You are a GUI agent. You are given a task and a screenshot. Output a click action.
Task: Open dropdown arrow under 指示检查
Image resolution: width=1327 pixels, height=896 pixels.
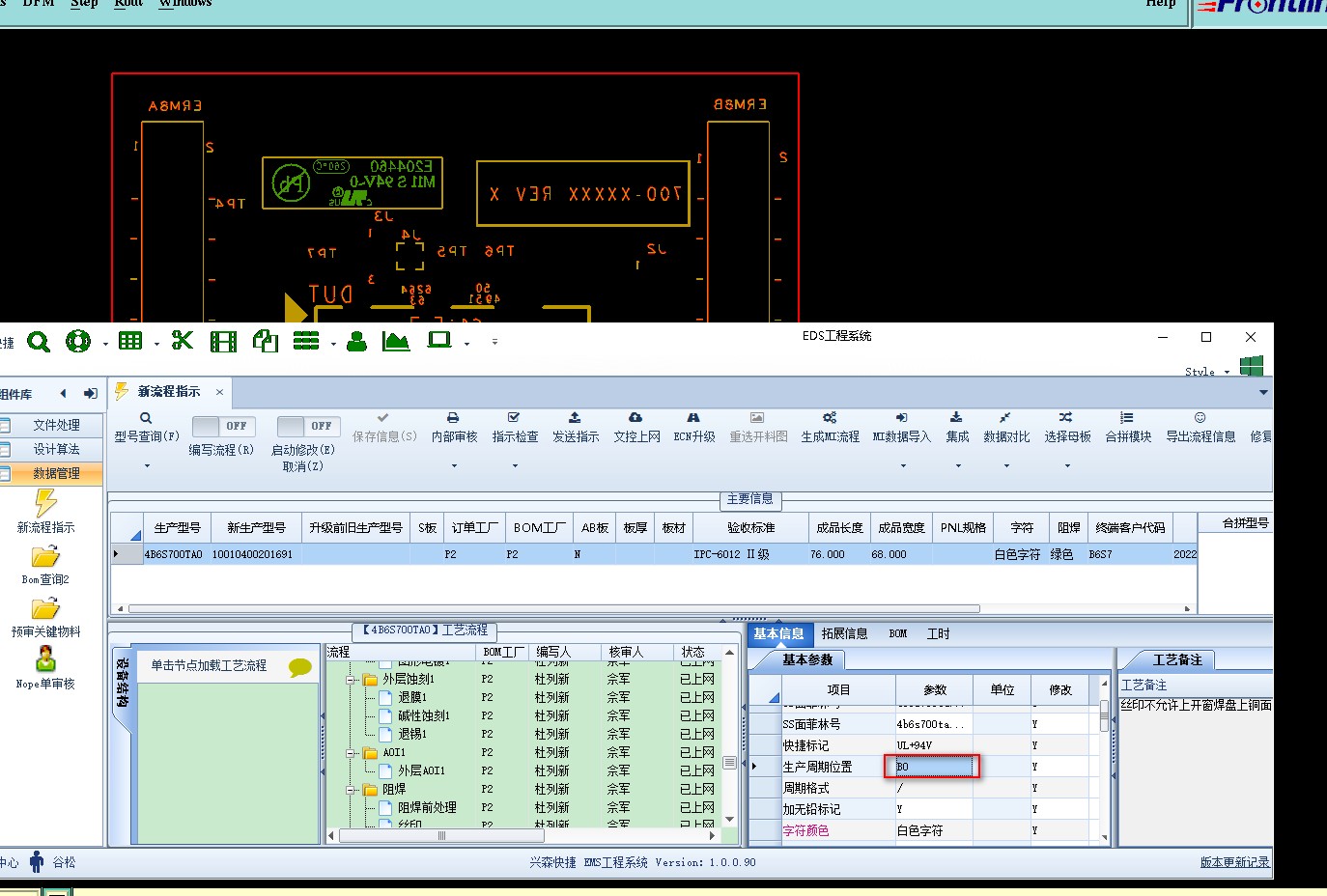pos(515,466)
